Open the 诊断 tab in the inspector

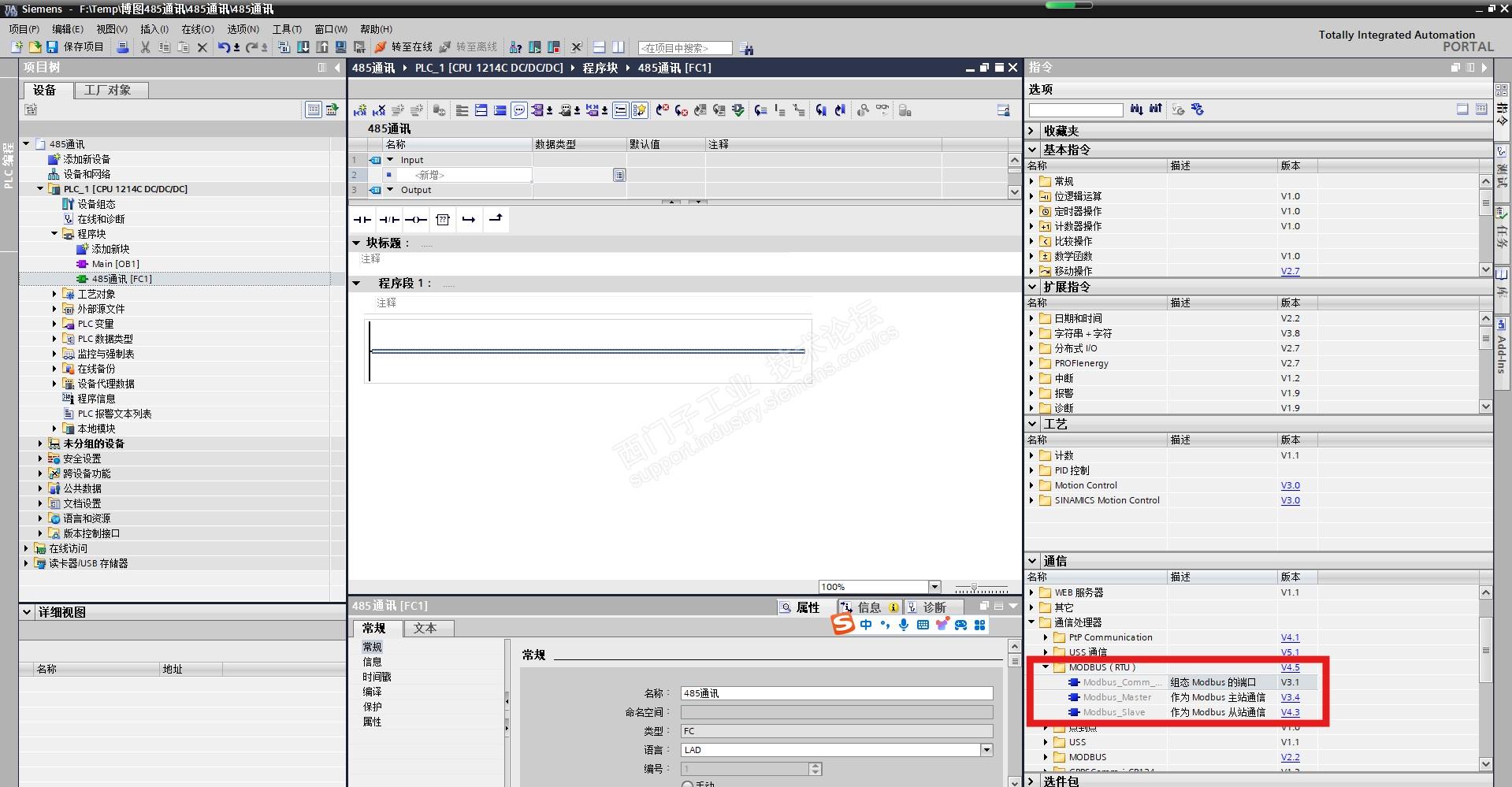pos(934,607)
